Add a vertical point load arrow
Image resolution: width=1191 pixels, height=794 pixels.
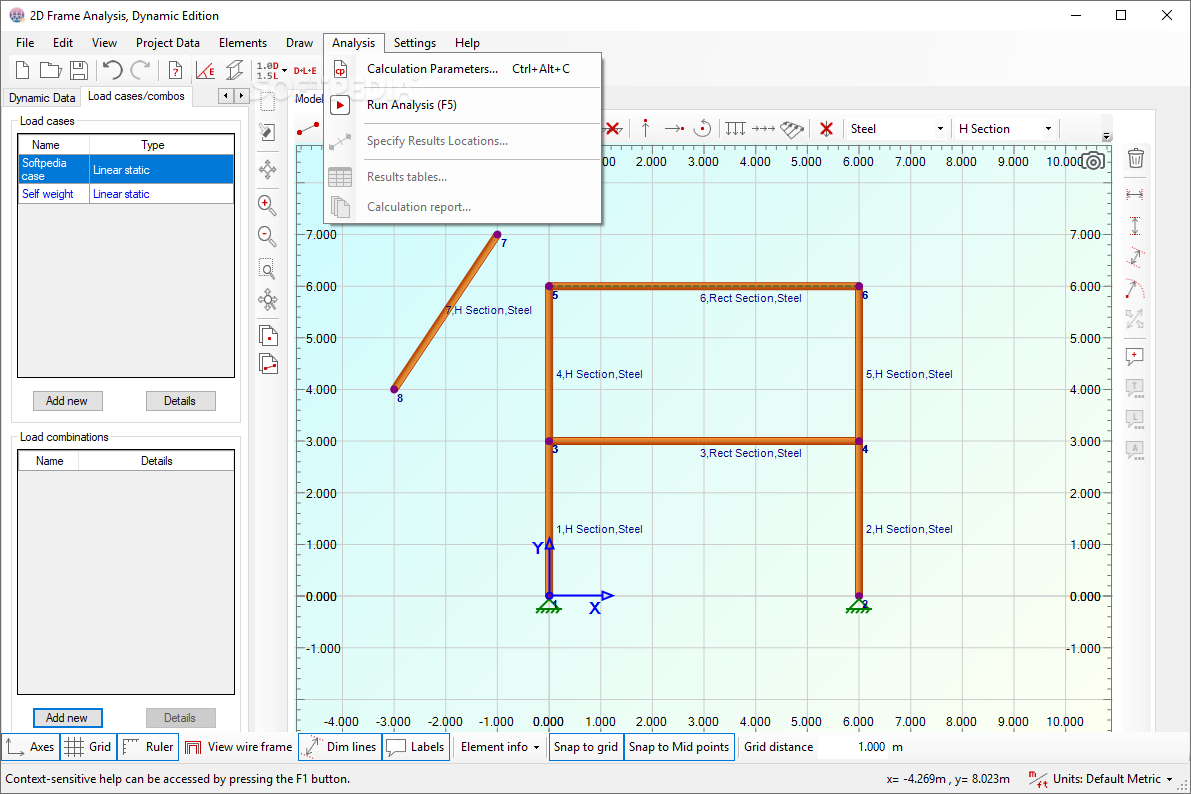tap(645, 128)
